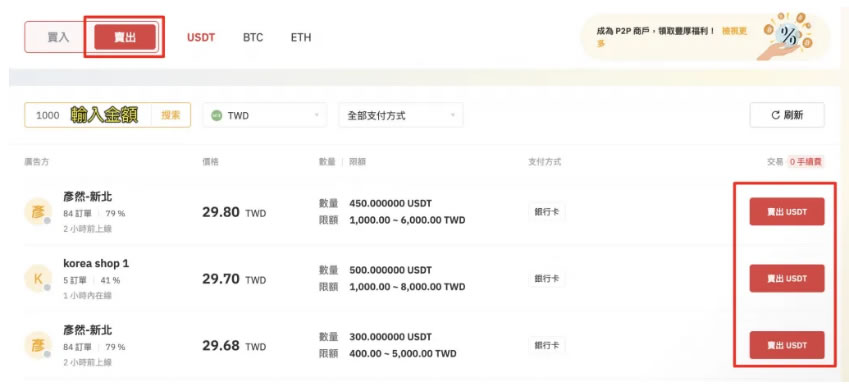Image resolution: width=849 pixels, height=385 pixels.
Task: Click the 銀行卡 payment tag for korea shop 1
Action: point(547,278)
